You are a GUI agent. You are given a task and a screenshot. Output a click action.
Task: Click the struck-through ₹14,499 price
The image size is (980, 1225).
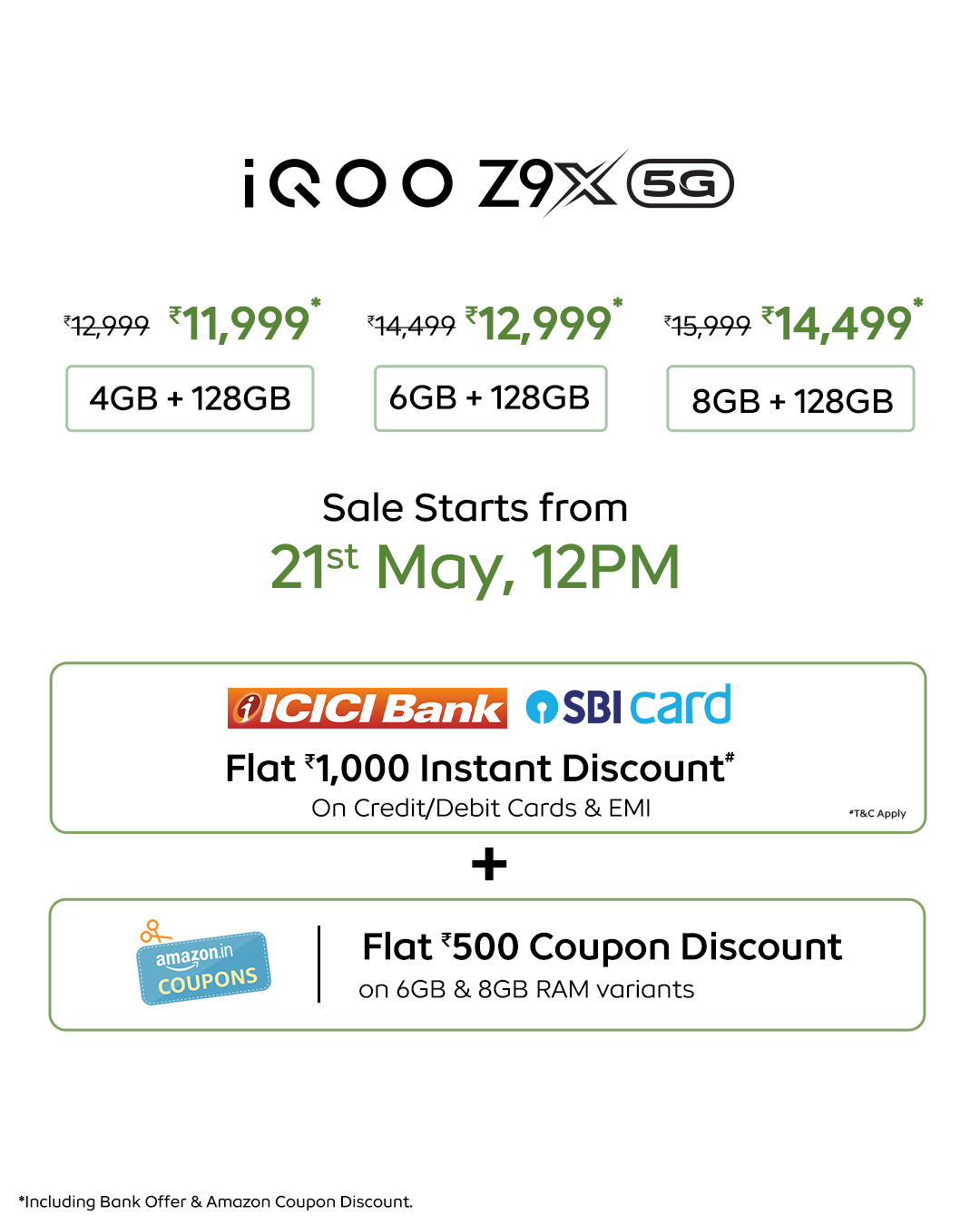(x=411, y=325)
